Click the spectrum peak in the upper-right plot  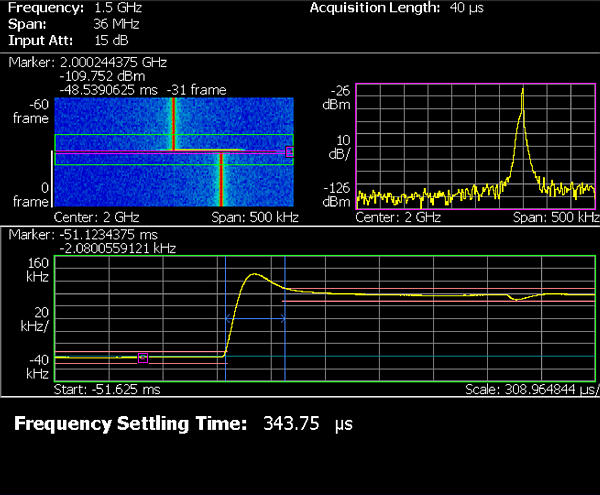point(522,90)
